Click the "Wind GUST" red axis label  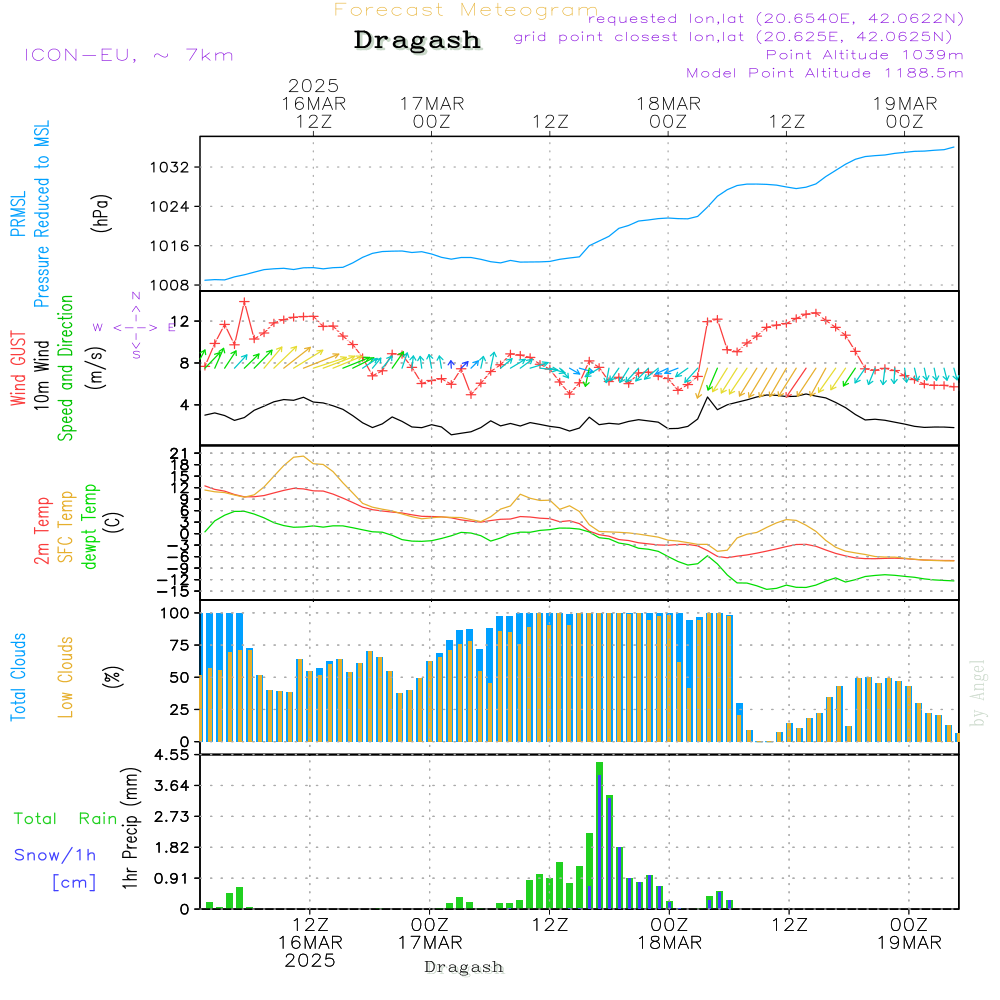point(18,370)
